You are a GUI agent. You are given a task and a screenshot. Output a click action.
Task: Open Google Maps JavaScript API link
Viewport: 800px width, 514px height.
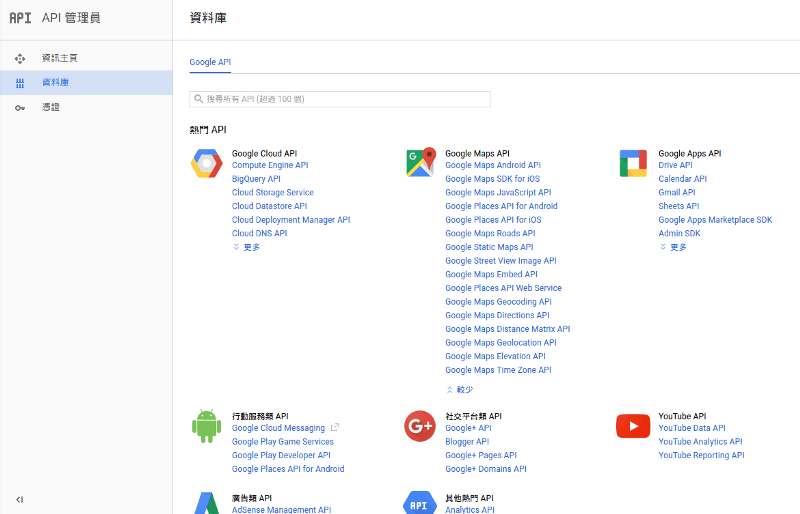(x=498, y=192)
